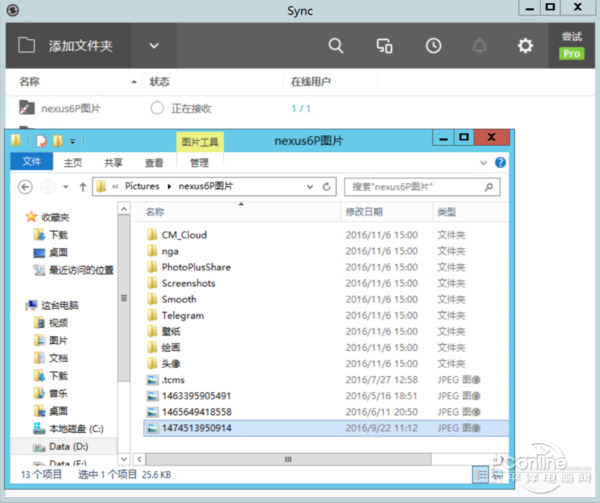
Task: Open the history clock icon in Sync
Action: 433,46
